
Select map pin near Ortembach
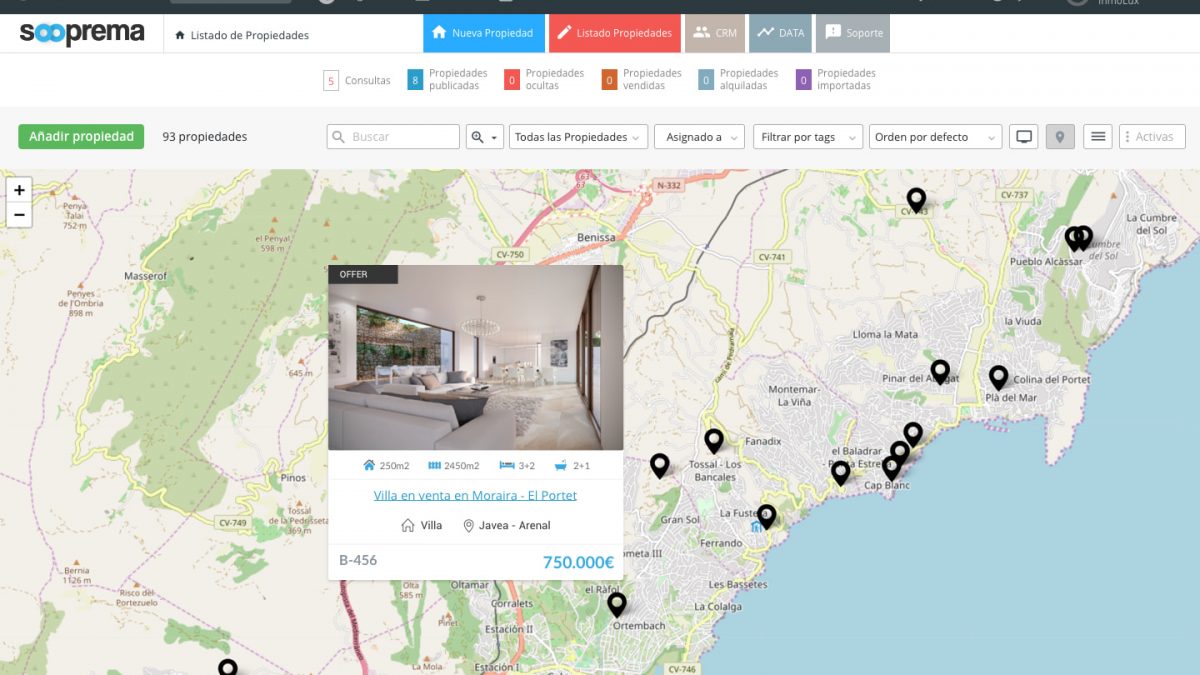pyautogui.click(x=617, y=604)
